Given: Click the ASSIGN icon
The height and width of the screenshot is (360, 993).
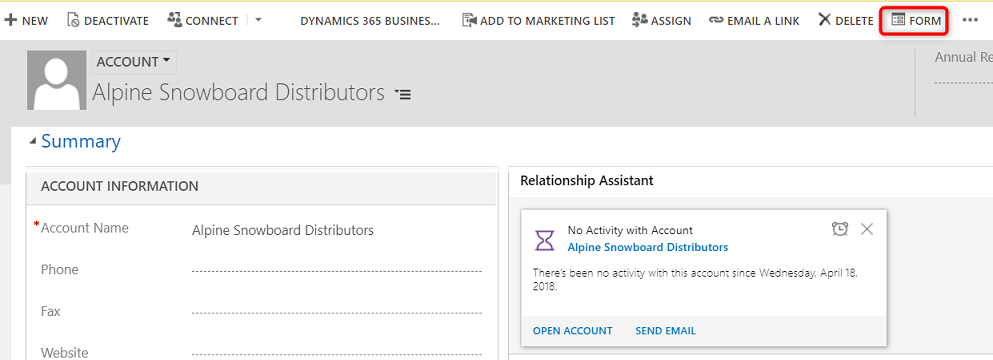Looking at the screenshot, I should [640, 20].
